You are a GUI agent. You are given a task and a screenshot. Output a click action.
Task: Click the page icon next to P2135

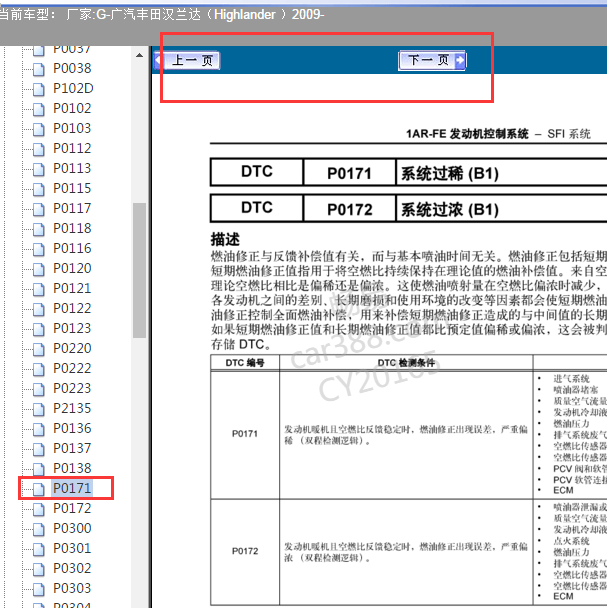coord(39,409)
